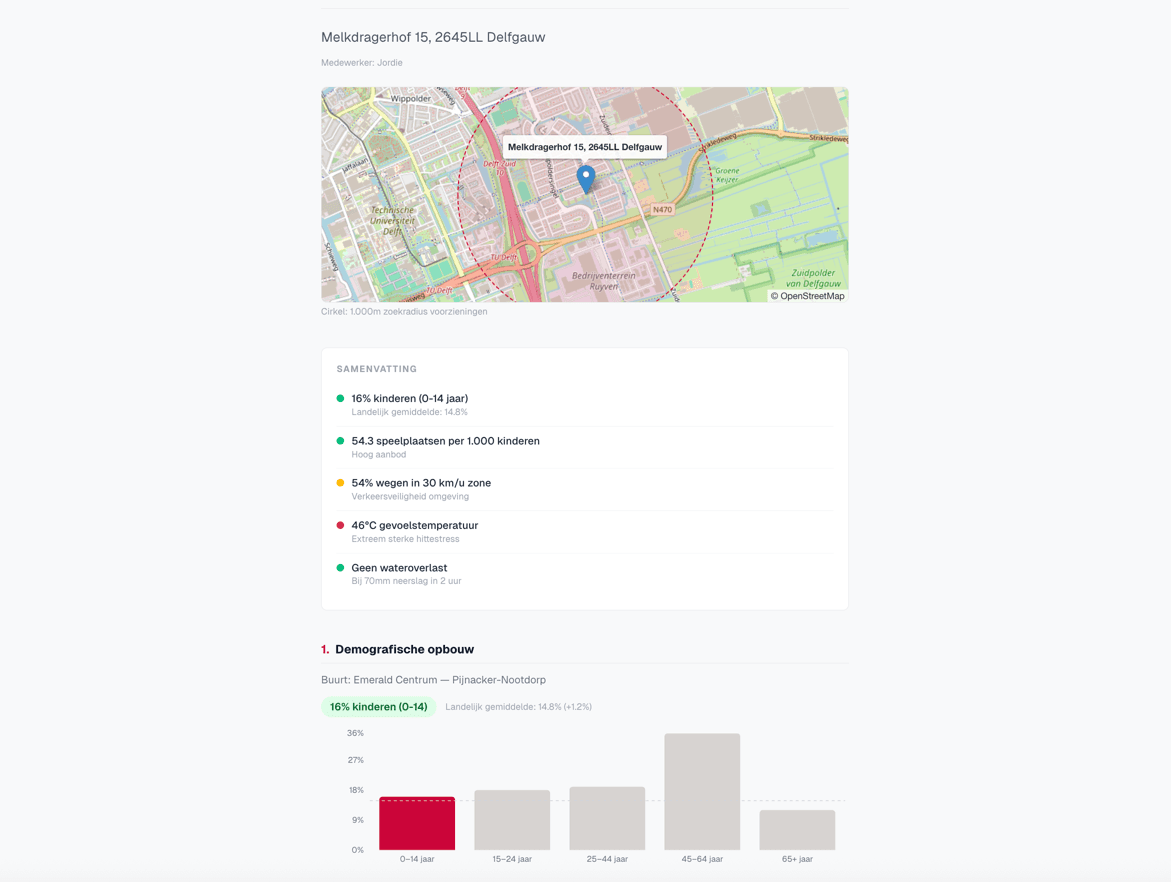Click the Buurt Emerald Centrum label
Screen dimensions: 1171x882
click(x=433, y=679)
